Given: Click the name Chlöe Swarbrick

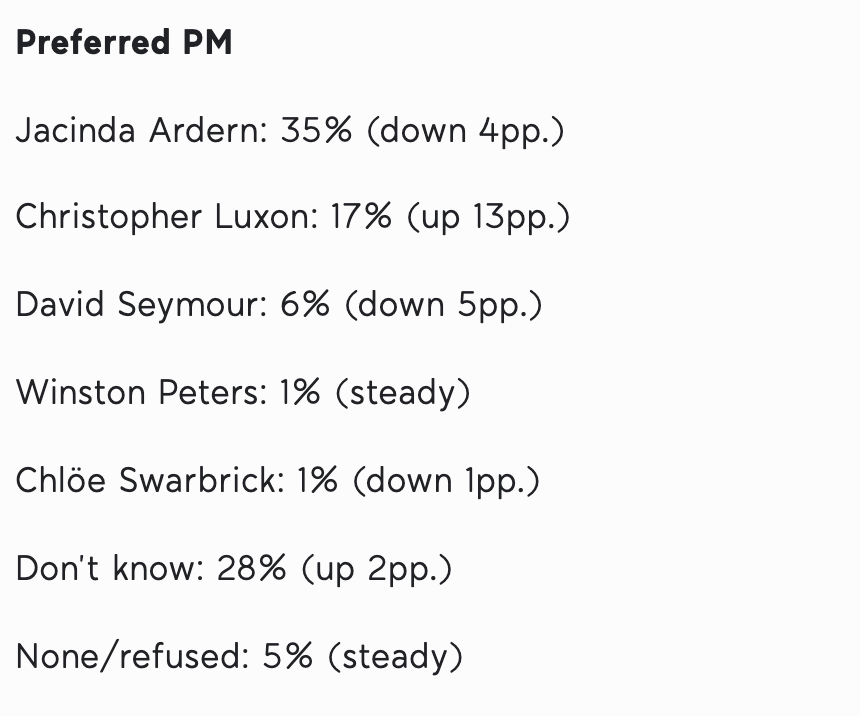Looking at the screenshot, I should click(150, 480).
